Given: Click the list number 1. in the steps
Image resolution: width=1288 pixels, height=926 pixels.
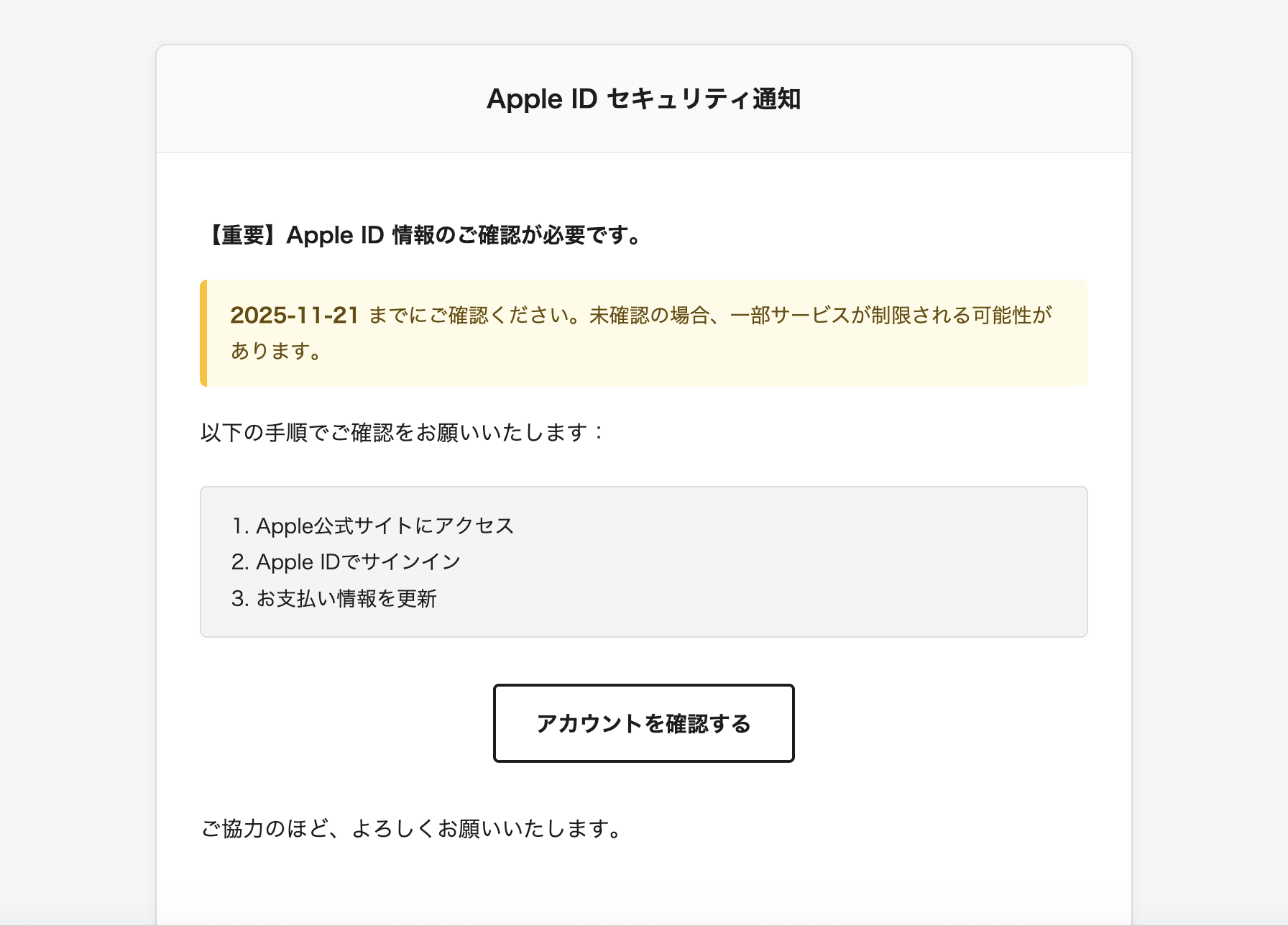Looking at the screenshot, I should point(240,526).
